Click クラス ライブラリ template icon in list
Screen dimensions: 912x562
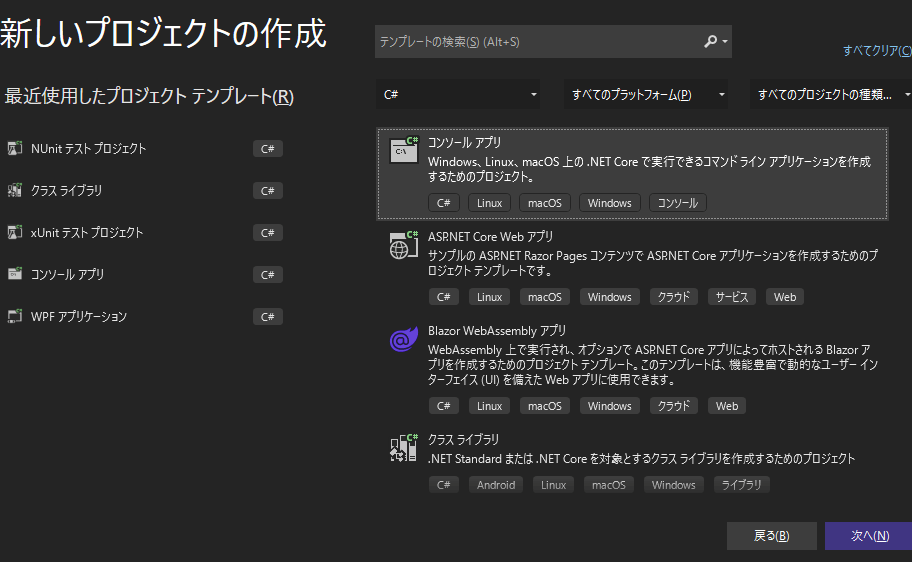[404, 447]
